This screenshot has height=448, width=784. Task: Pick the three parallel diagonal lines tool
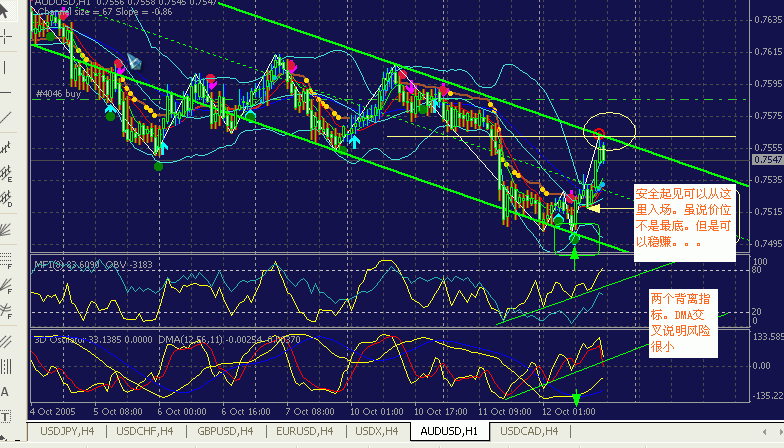coord(6,342)
